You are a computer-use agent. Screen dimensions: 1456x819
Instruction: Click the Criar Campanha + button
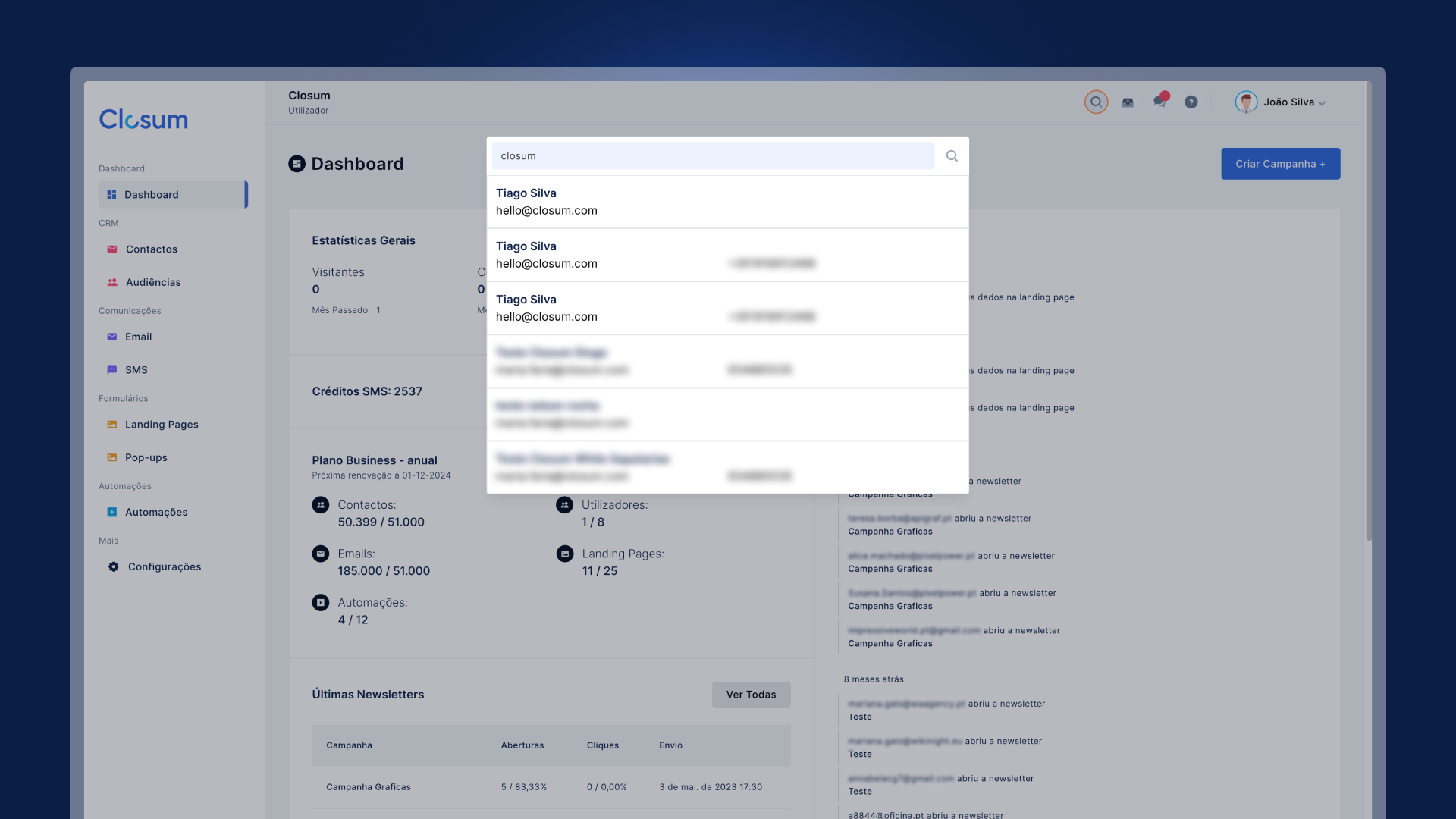1280,164
